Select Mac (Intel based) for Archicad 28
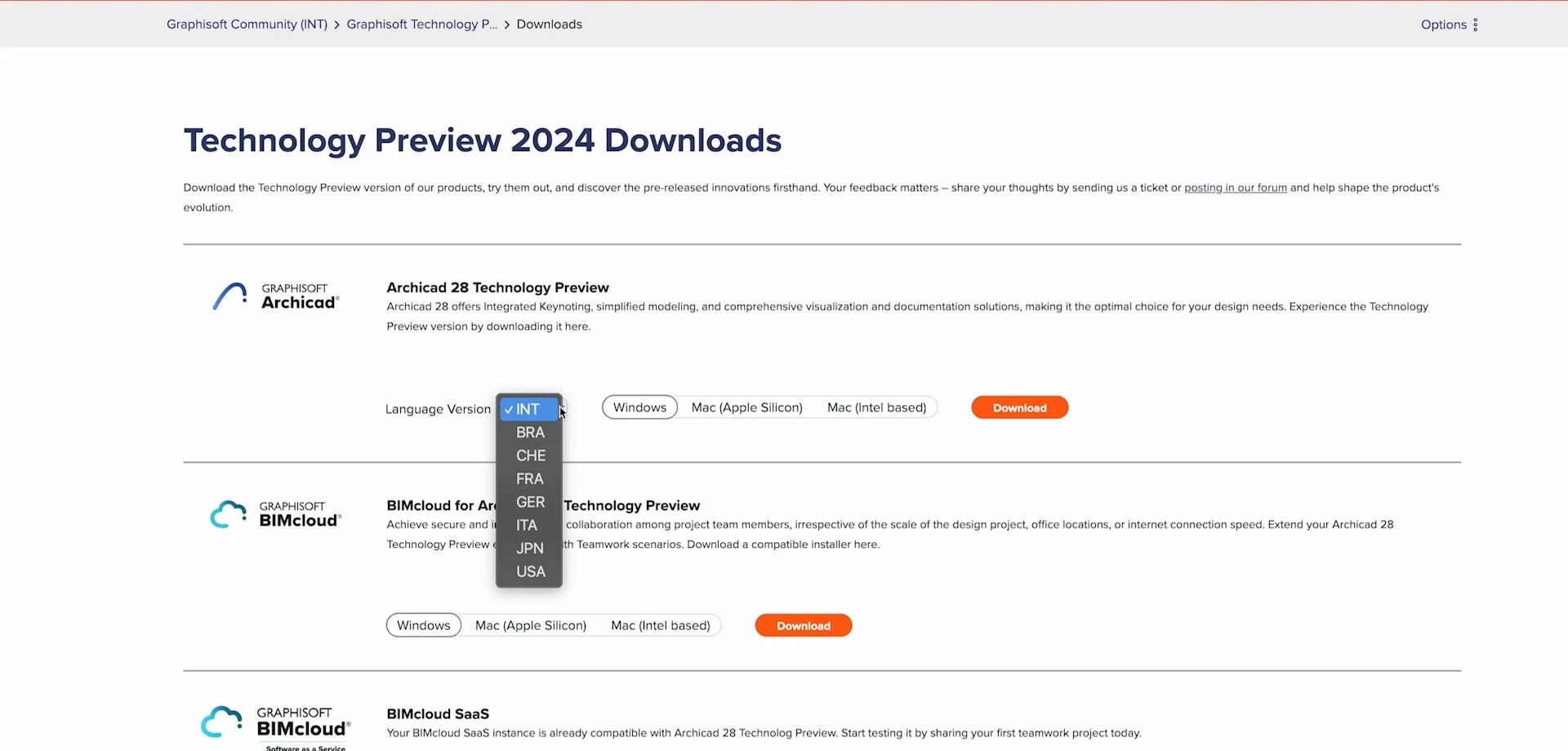The width and height of the screenshot is (1568, 751). coord(876,407)
